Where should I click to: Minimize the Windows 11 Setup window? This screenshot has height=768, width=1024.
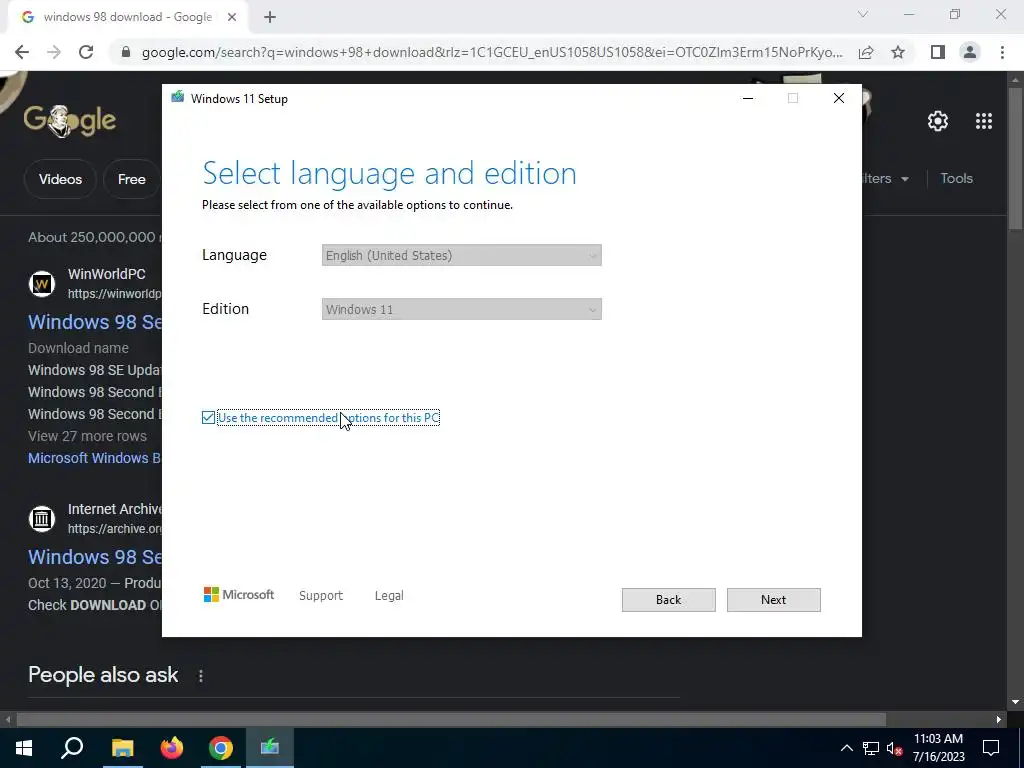point(748,99)
